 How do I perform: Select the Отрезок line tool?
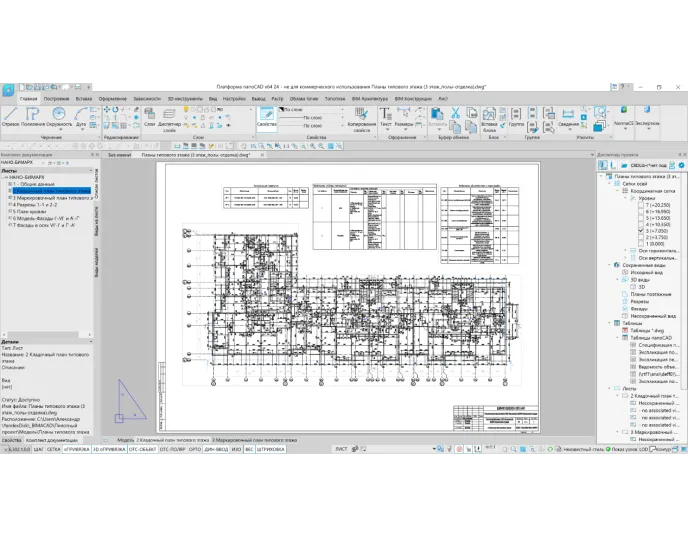[x=10, y=117]
